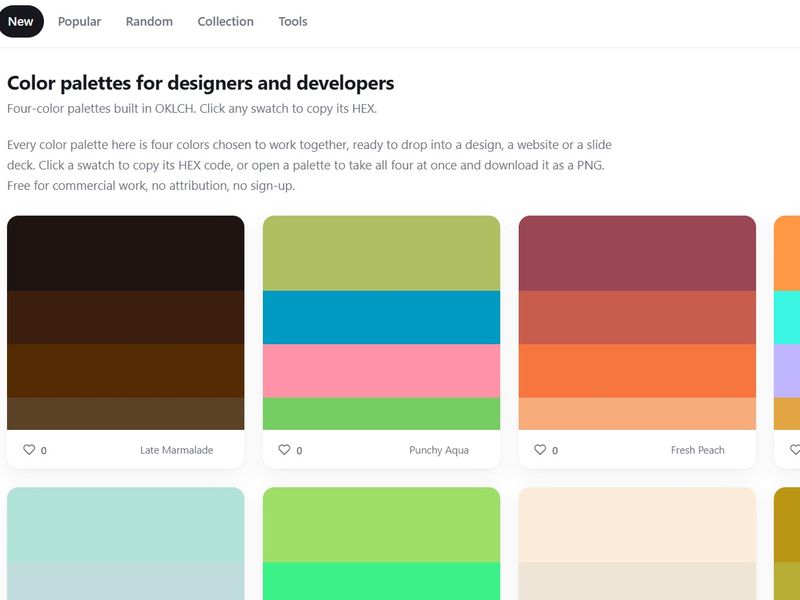Like the Late Marmalade palette with heart icon

(x=29, y=449)
